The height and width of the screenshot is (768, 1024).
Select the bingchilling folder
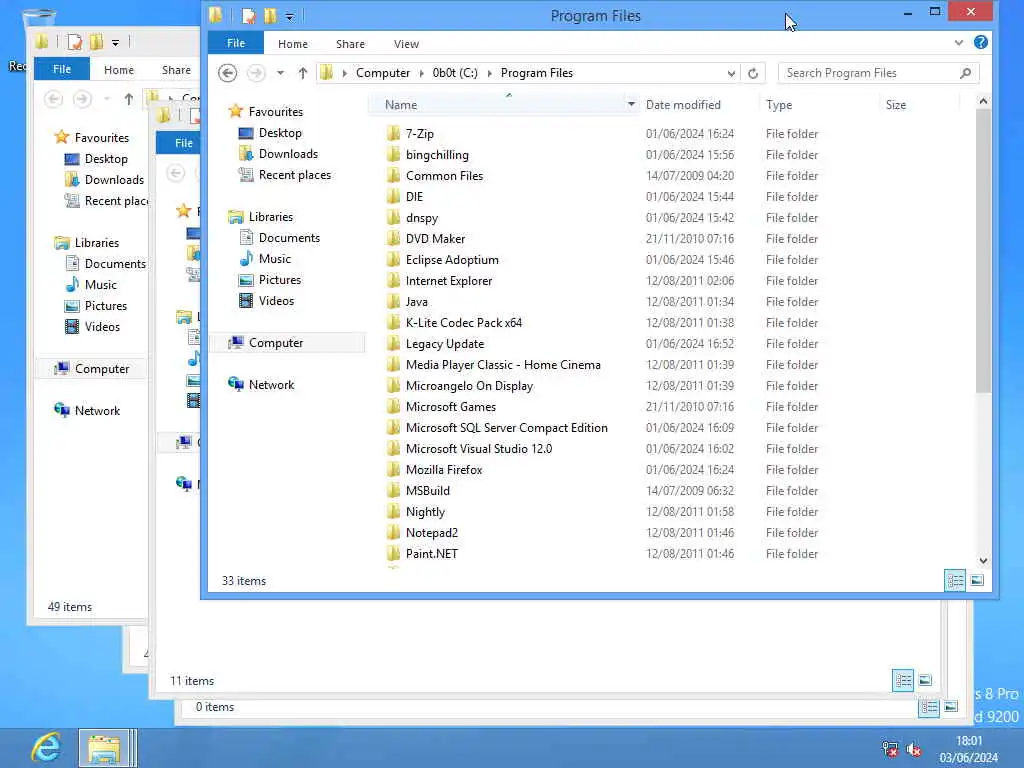click(x=437, y=155)
